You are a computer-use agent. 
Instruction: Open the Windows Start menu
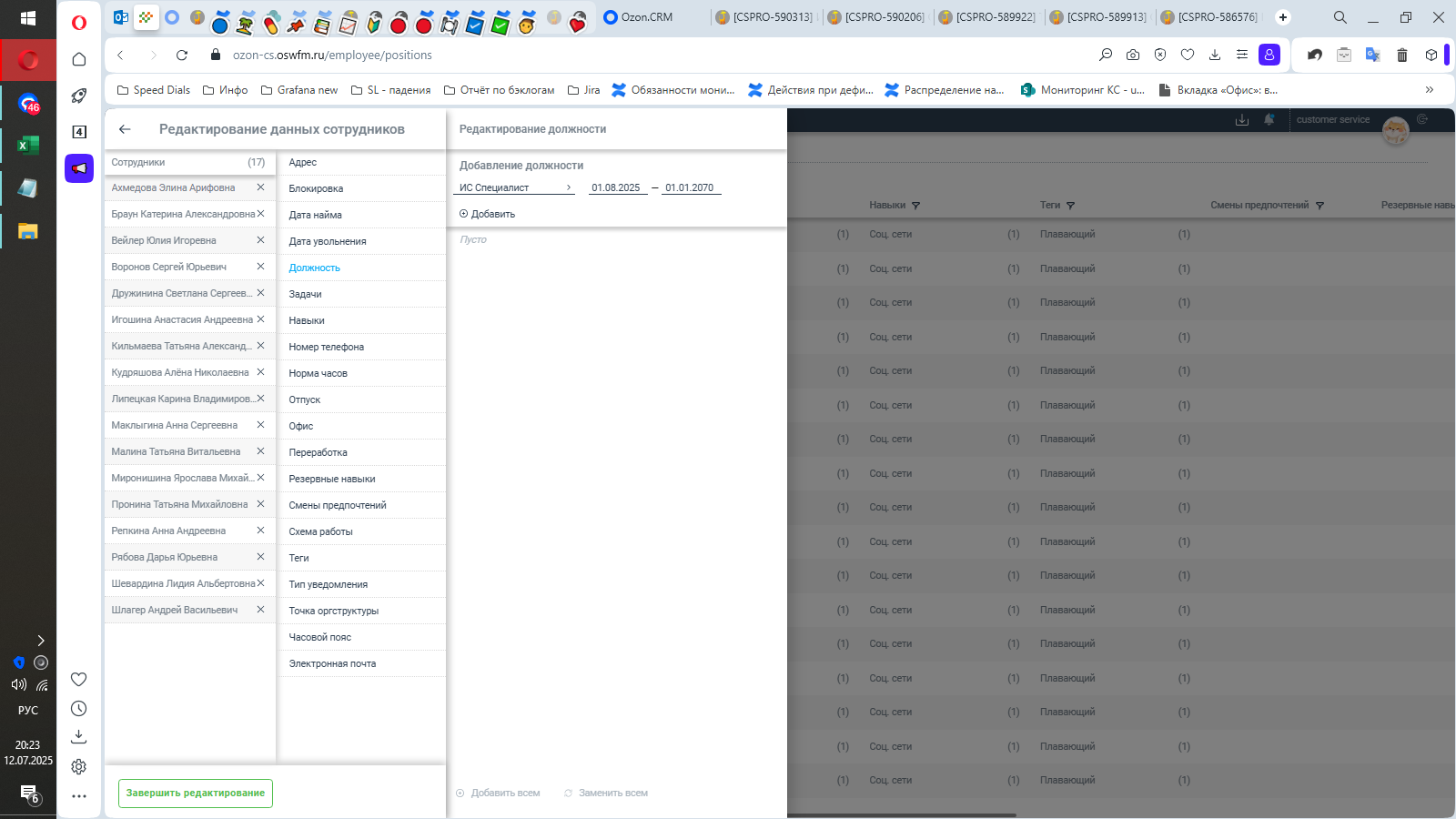pos(27,18)
